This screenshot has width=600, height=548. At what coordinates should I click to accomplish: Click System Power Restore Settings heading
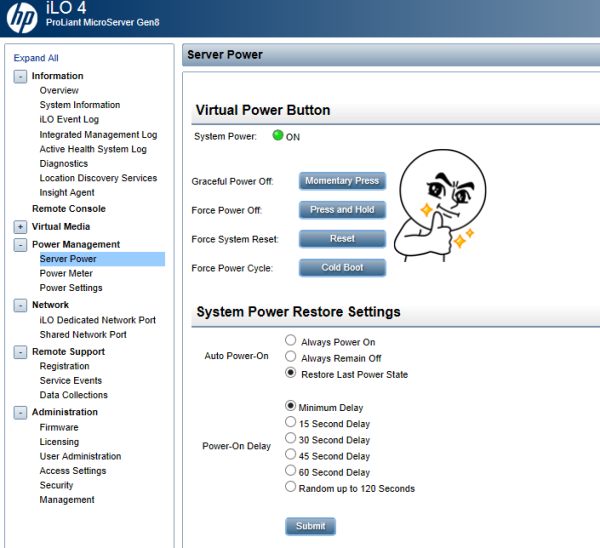pos(298,312)
